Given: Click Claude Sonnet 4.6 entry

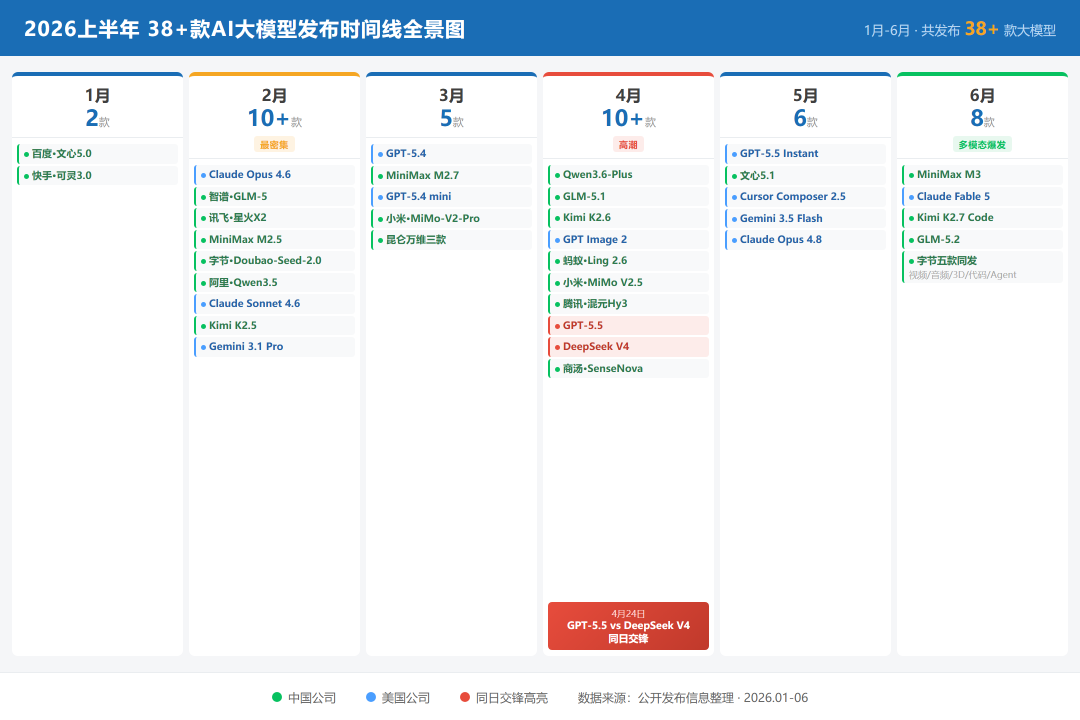Looking at the screenshot, I should coord(274,303).
